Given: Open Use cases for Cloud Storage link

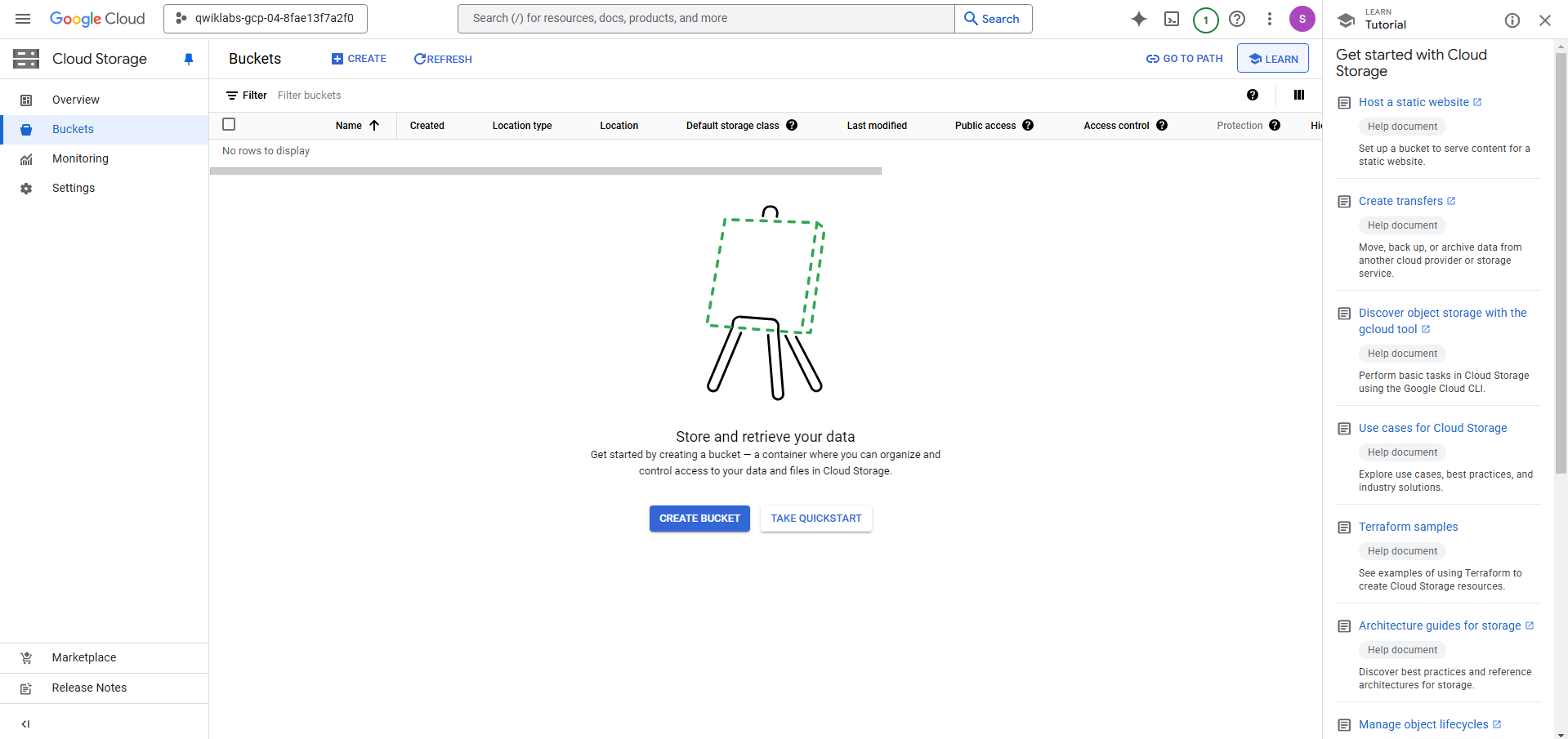Looking at the screenshot, I should click(1432, 428).
